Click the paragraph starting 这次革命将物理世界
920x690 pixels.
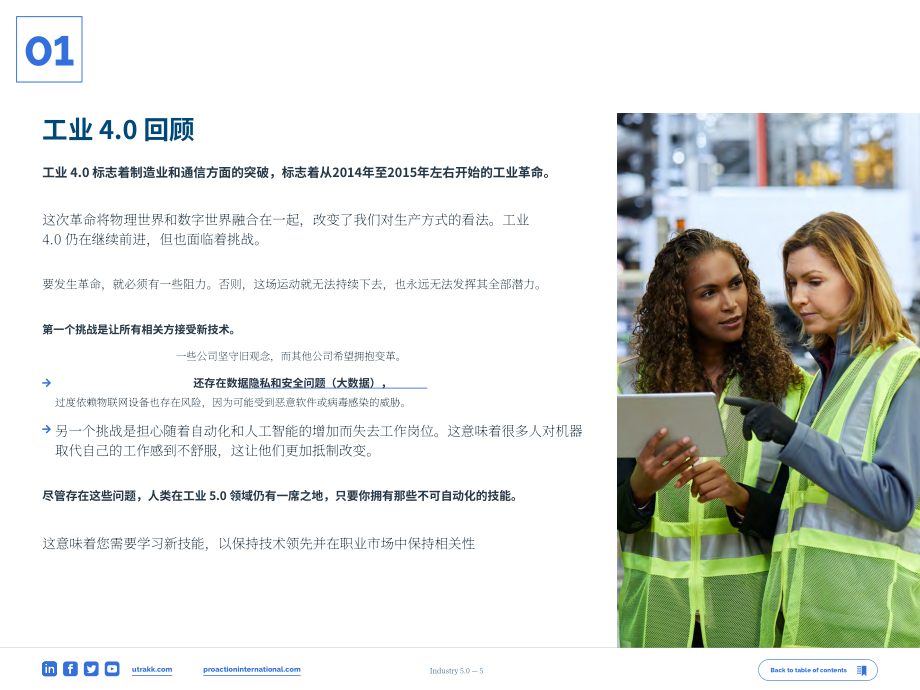(x=286, y=229)
